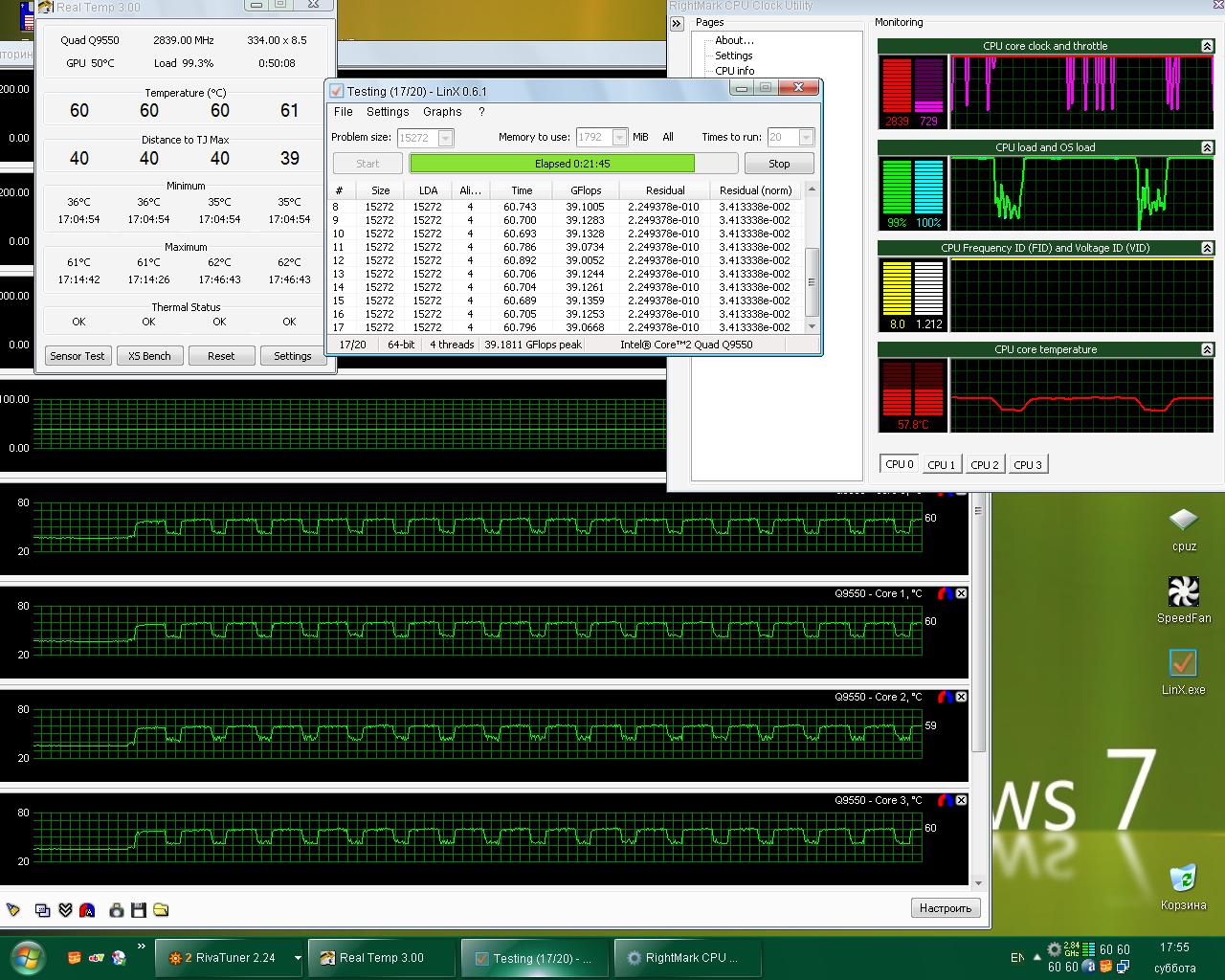Viewport: 1225px width, 980px height.
Task: Click the magnet icon on Core 2 graph
Action: point(945,697)
